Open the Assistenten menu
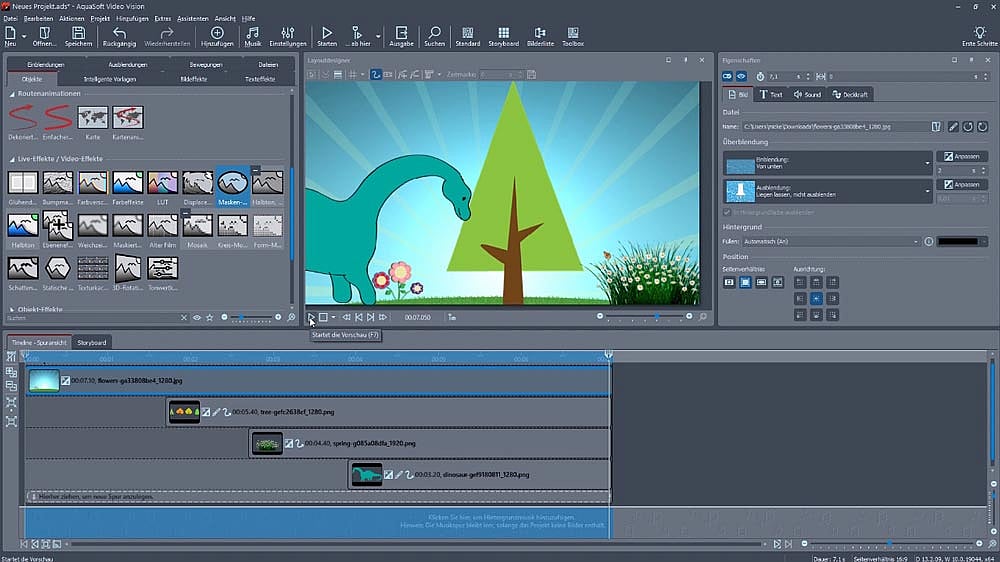Image resolution: width=1000 pixels, height=562 pixels. tap(193, 18)
